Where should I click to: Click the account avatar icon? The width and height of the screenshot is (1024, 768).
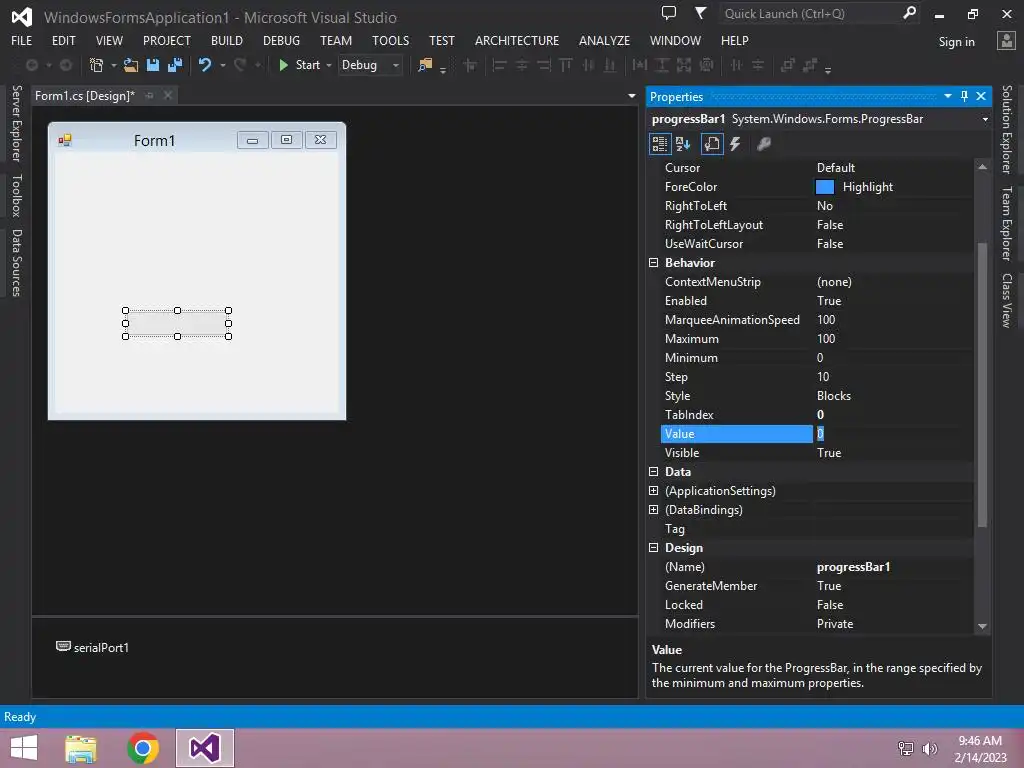pyautogui.click(x=1006, y=40)
